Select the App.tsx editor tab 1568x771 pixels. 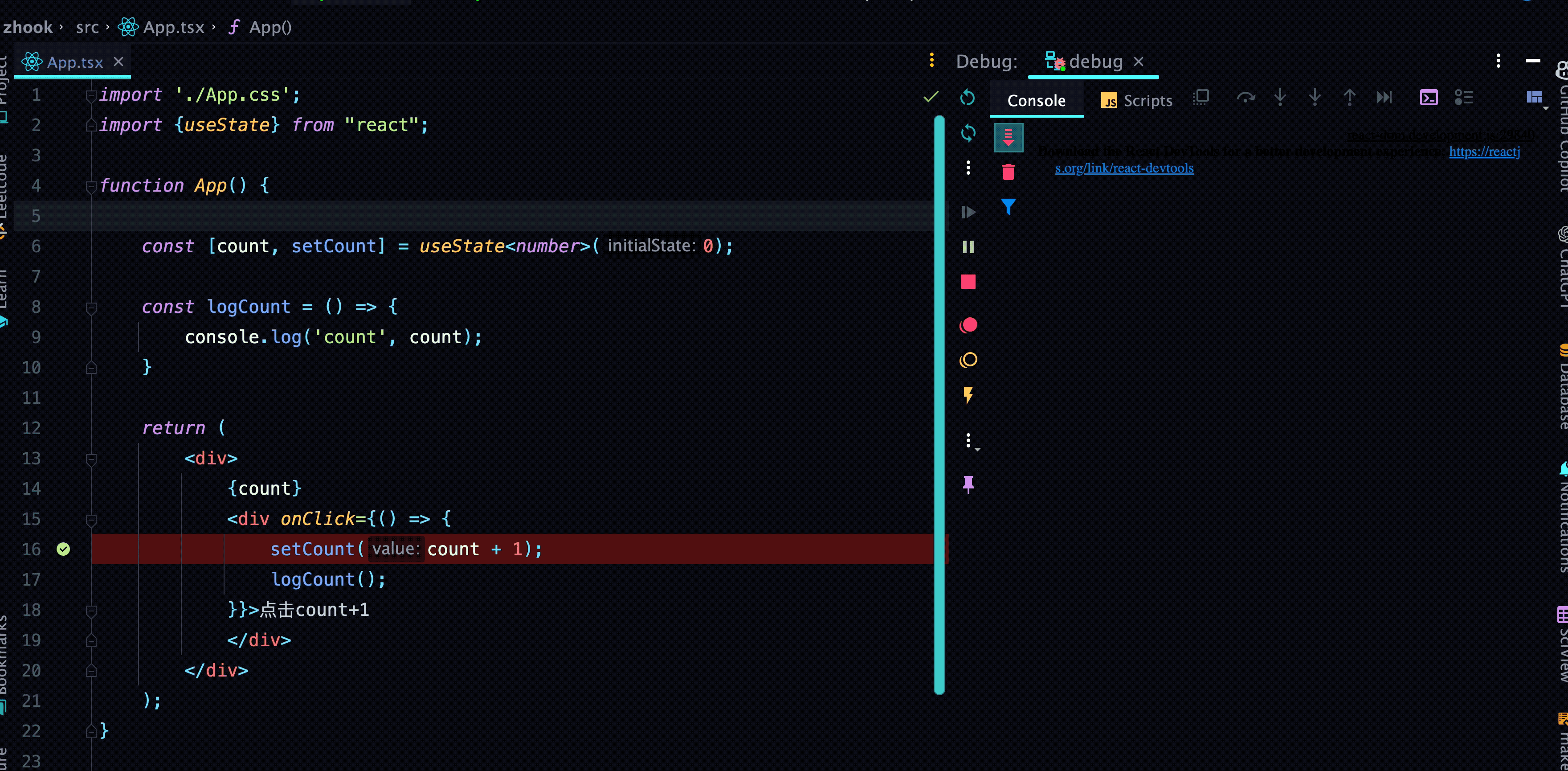pos(73,62)
